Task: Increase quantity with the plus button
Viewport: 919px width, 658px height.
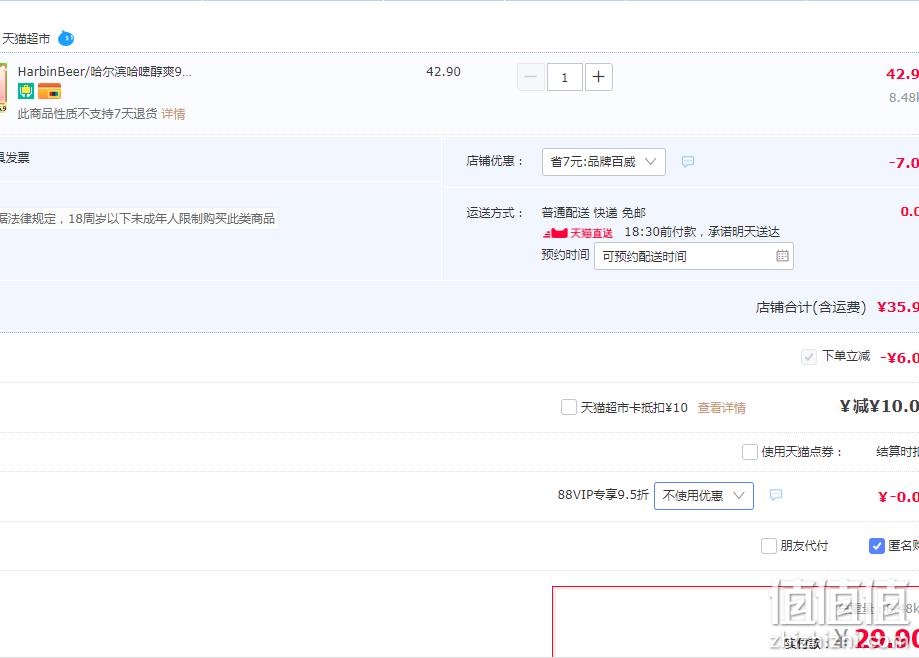Action: 598,77
